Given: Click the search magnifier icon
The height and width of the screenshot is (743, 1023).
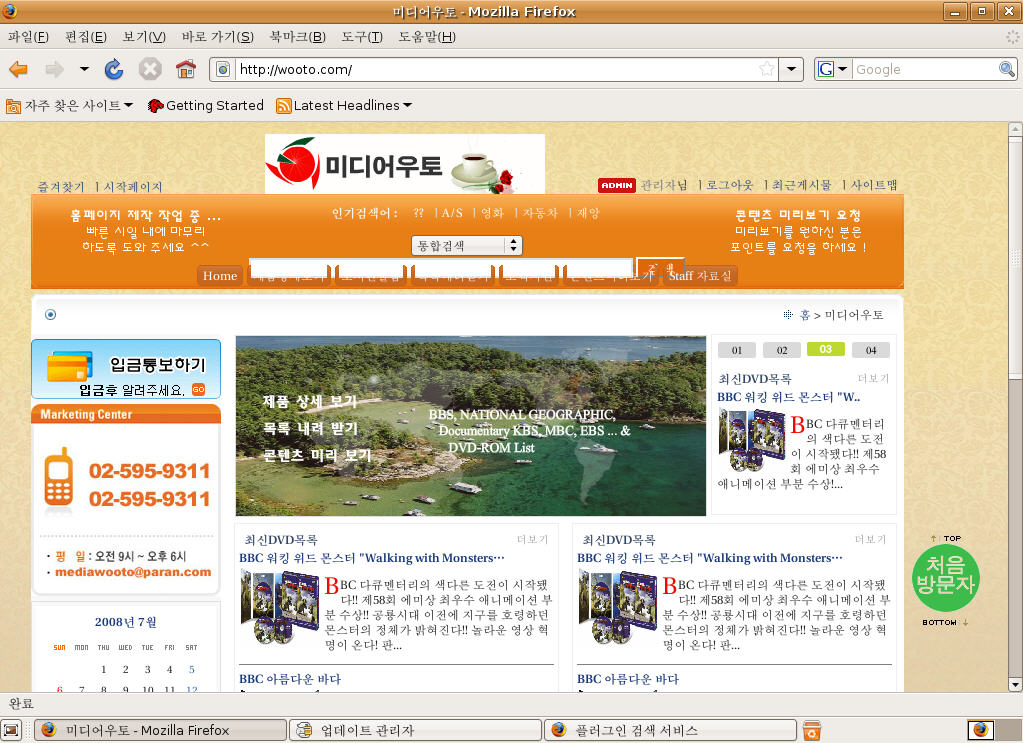Looking at the screenshot, I should [x=1007, y=69].
